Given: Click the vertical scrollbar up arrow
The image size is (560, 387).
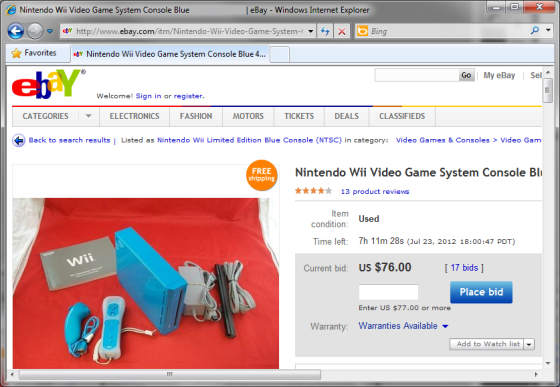Looking at the screenshot, I should pyautogui.click(x=548, y=72).
